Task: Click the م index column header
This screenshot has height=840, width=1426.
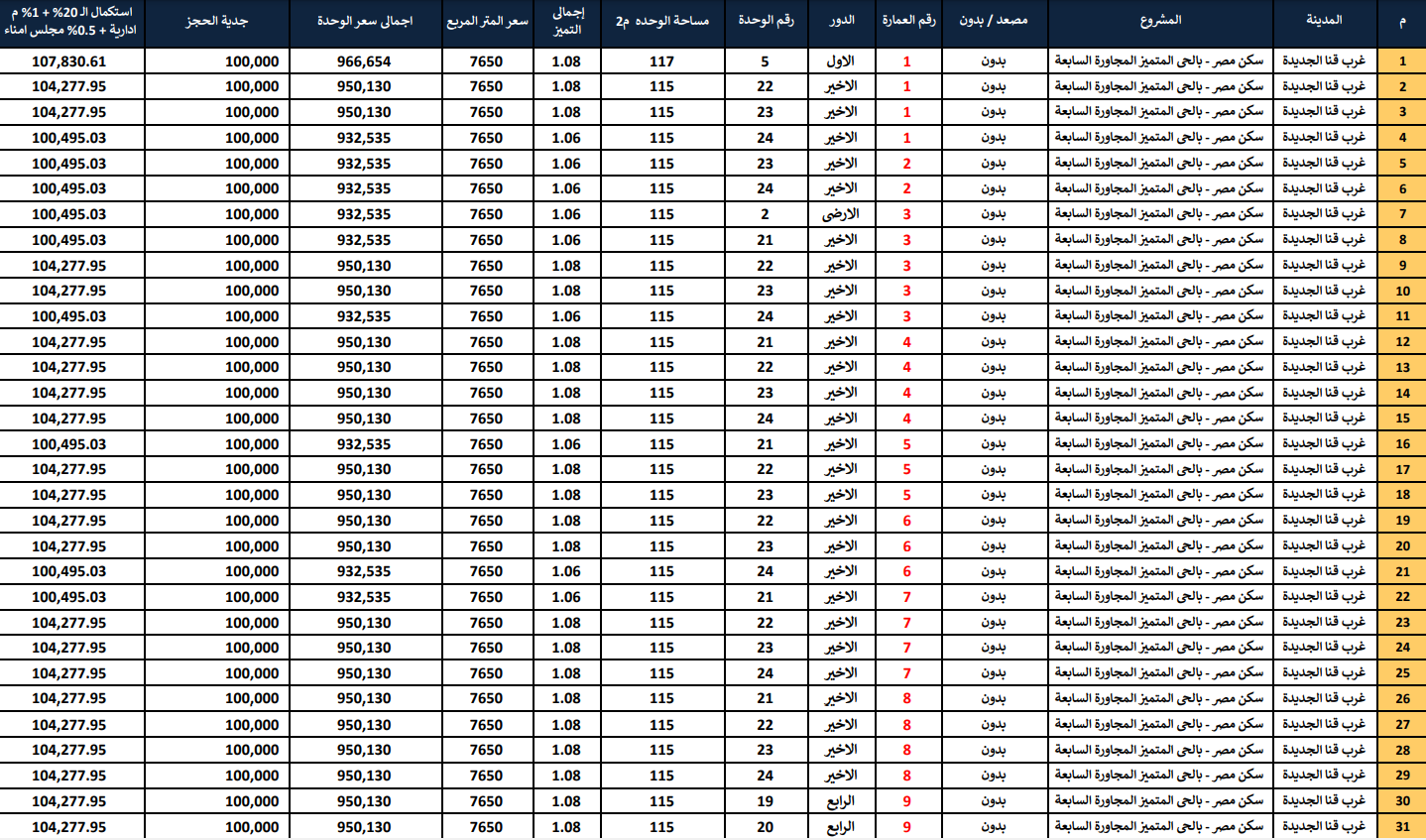Action: click(x=1401, y=21)
